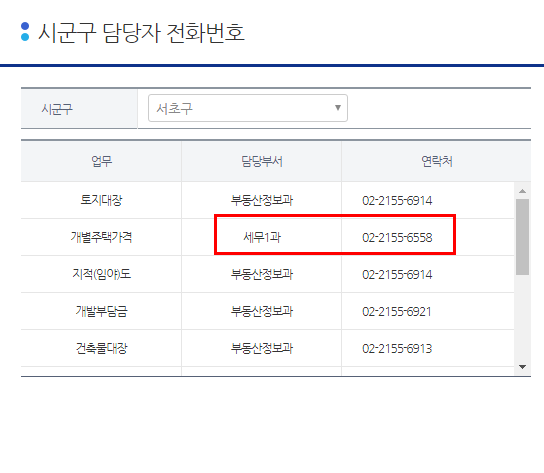The width and height of the screenshot is (544, 473).
Task: Click 부동산정보과 in the 개발부담금 row
Action: click(x=262, y=311)
